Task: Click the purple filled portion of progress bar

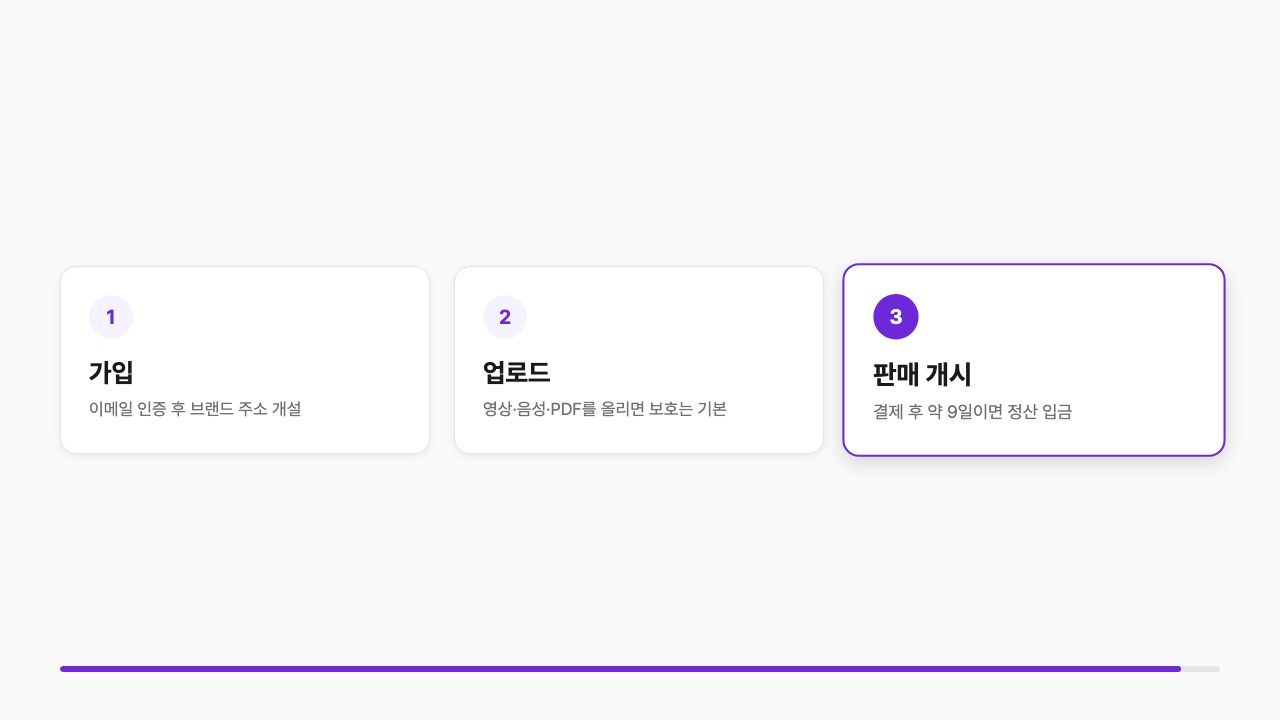Action: point(620,669)
